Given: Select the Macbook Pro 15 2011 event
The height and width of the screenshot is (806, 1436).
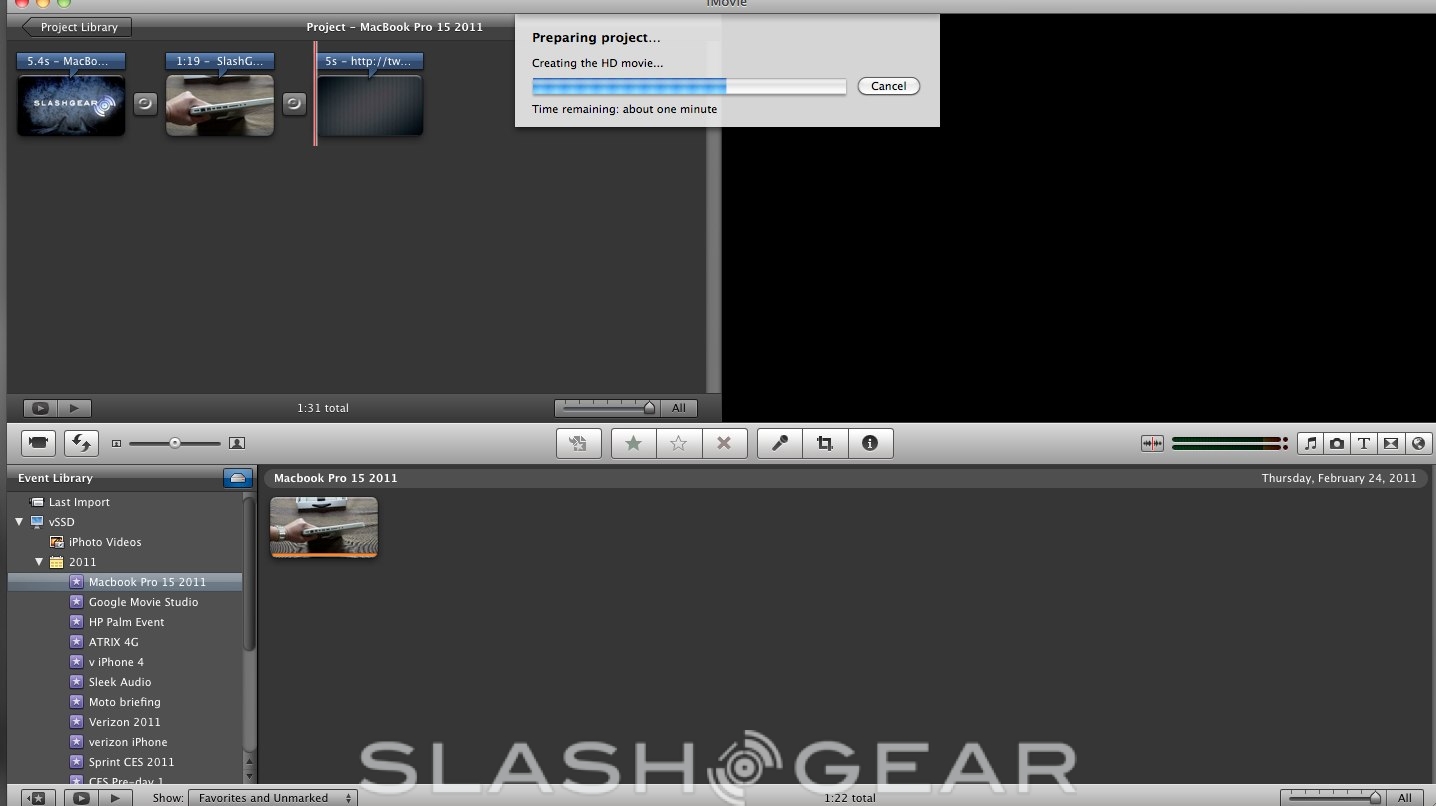Looking at the screenshot, I should pos(125,582).
